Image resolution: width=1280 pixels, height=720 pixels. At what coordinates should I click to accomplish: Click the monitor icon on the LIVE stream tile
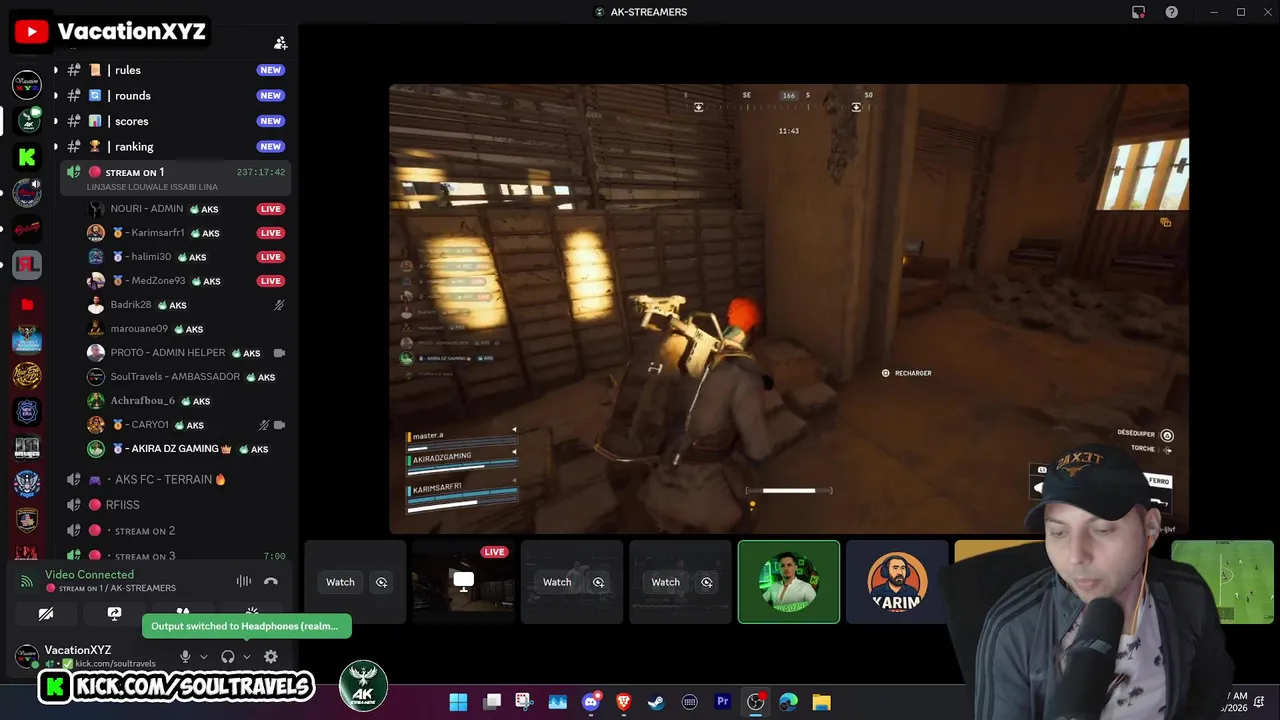[463, 581]
